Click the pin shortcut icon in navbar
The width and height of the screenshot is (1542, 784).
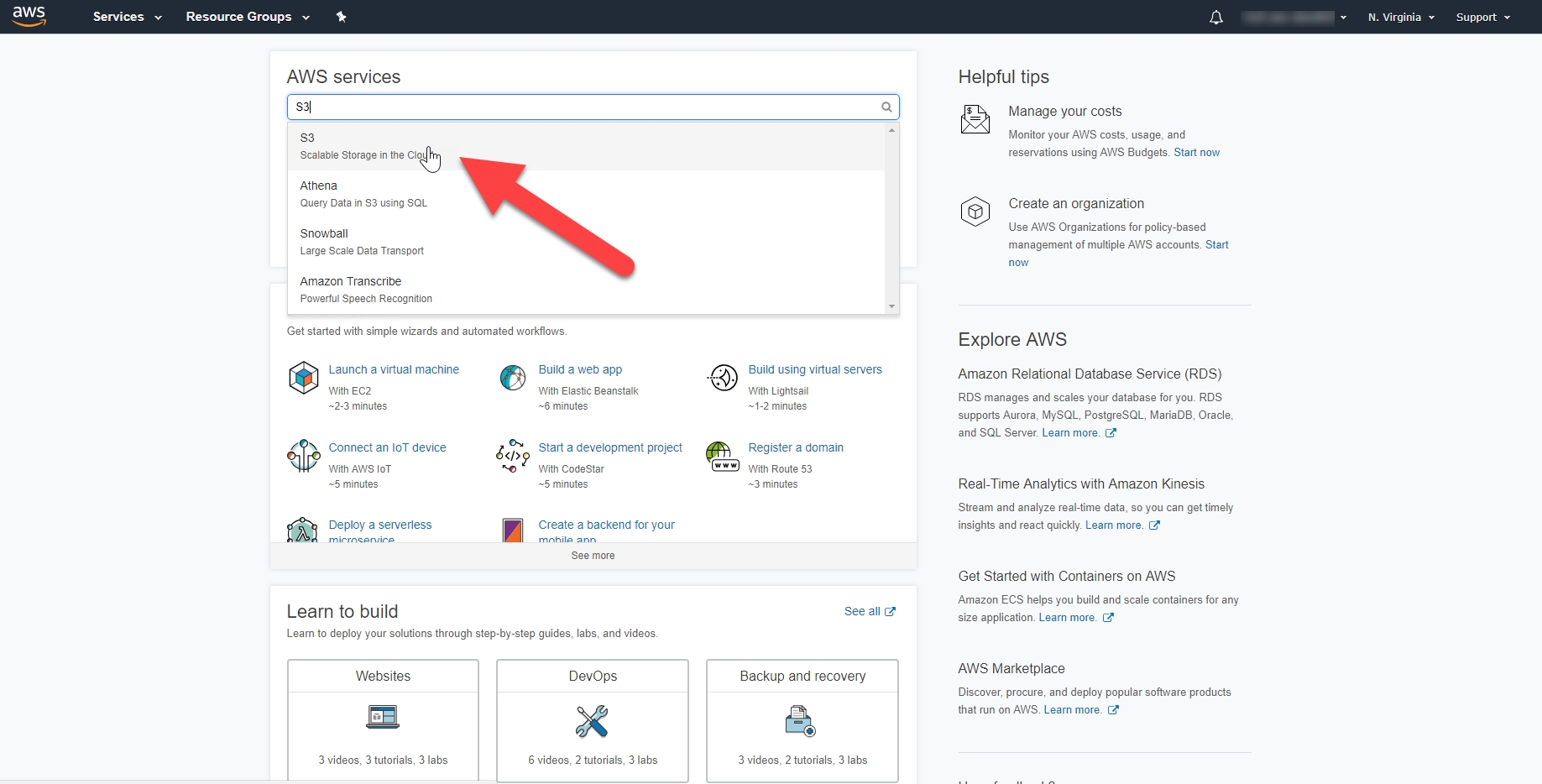click(342, 17)
